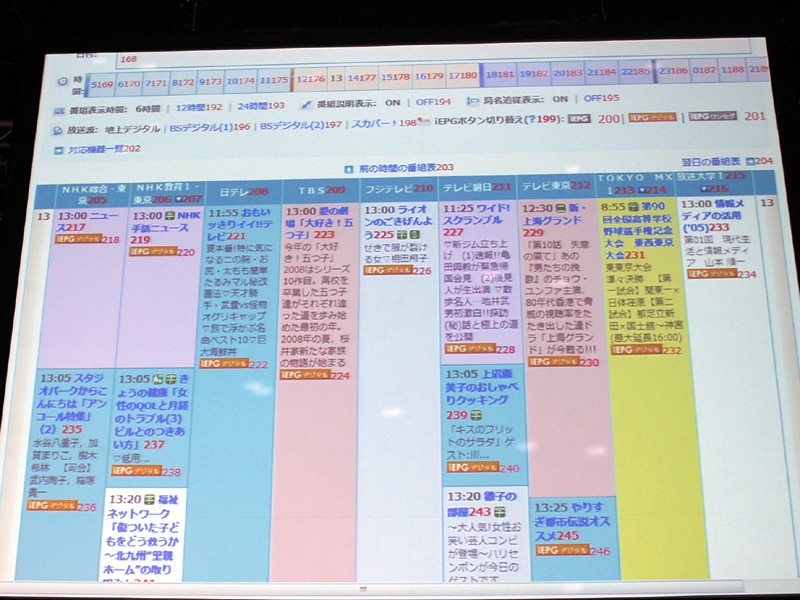Screen dimensions: 800x600
Task: Switch iEPG button type to plain iEPG
Action: tap(579, 118)
